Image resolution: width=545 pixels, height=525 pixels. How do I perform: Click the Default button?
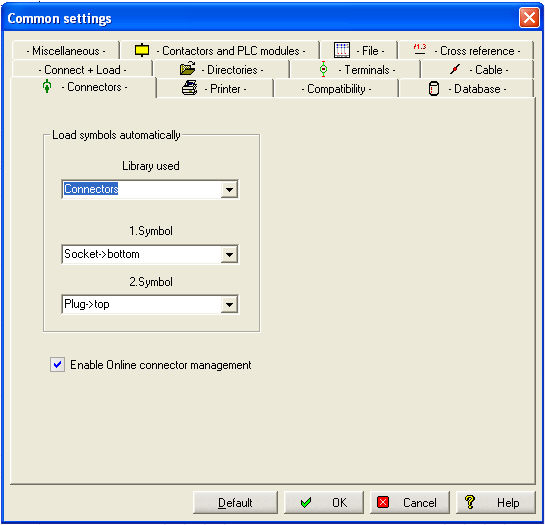click(x=235, y=502)
